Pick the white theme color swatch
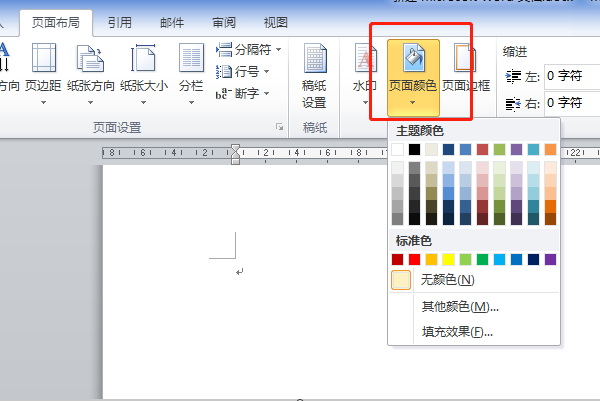 click(x=398, y=150)
